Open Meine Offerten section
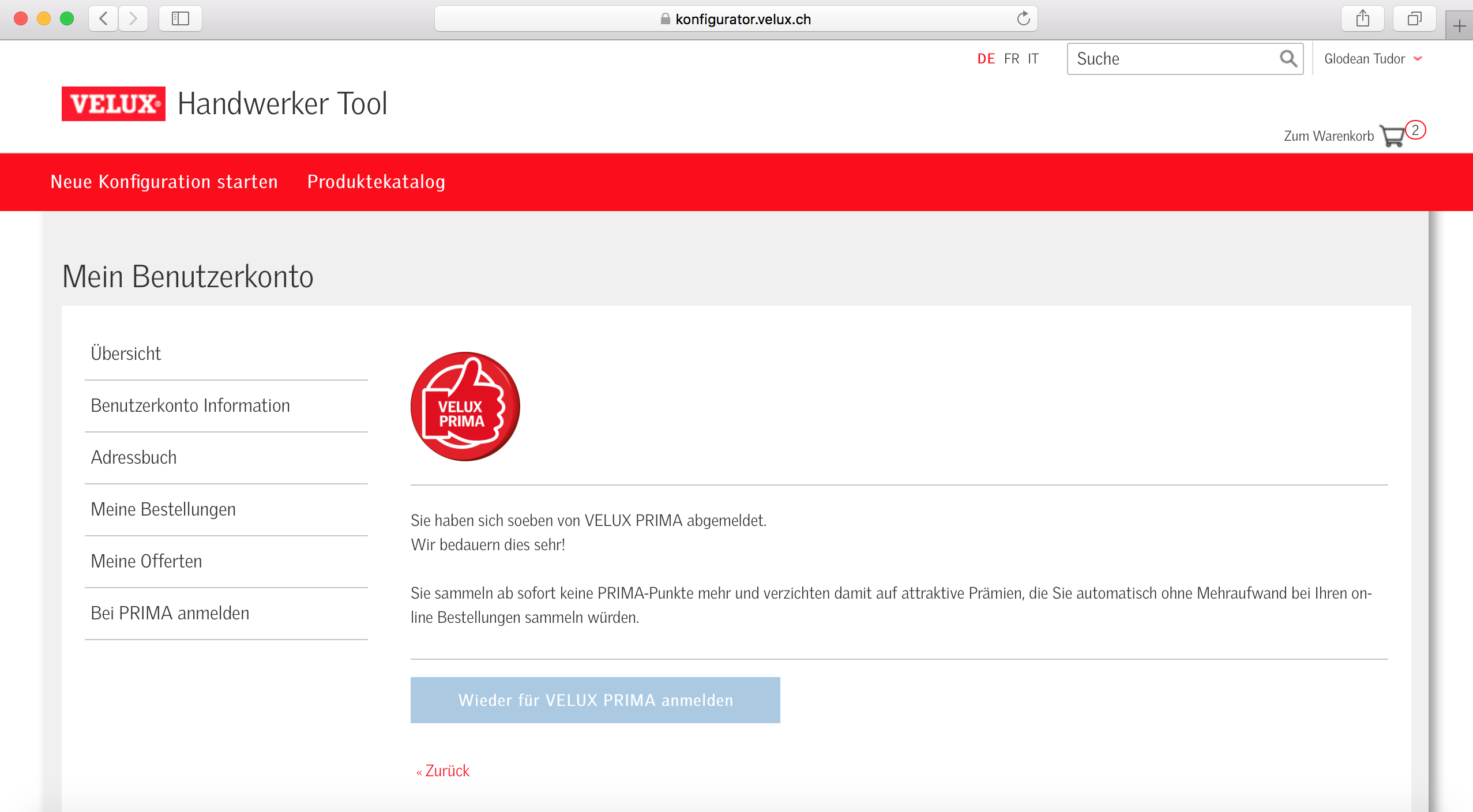Image resolution: width=1473 pixels, height=812 pixels. click(x=226, y=561)
